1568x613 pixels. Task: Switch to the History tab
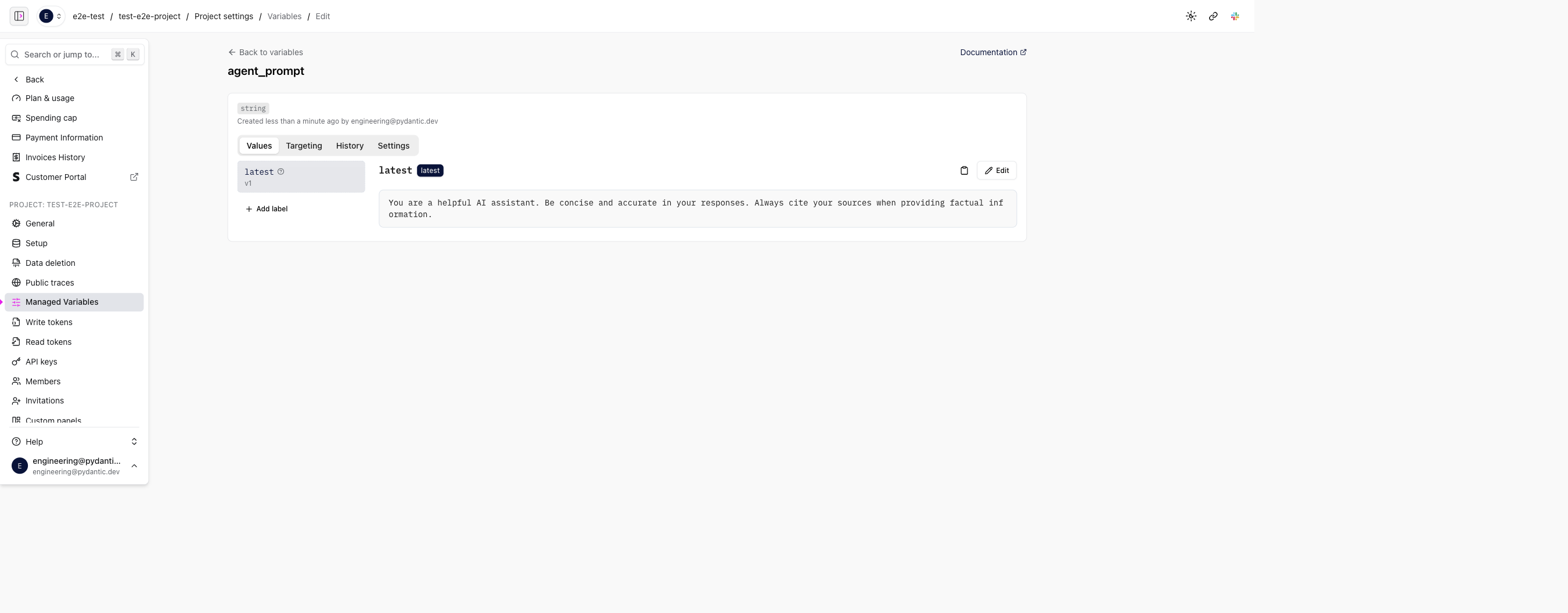tap(350, 146)
